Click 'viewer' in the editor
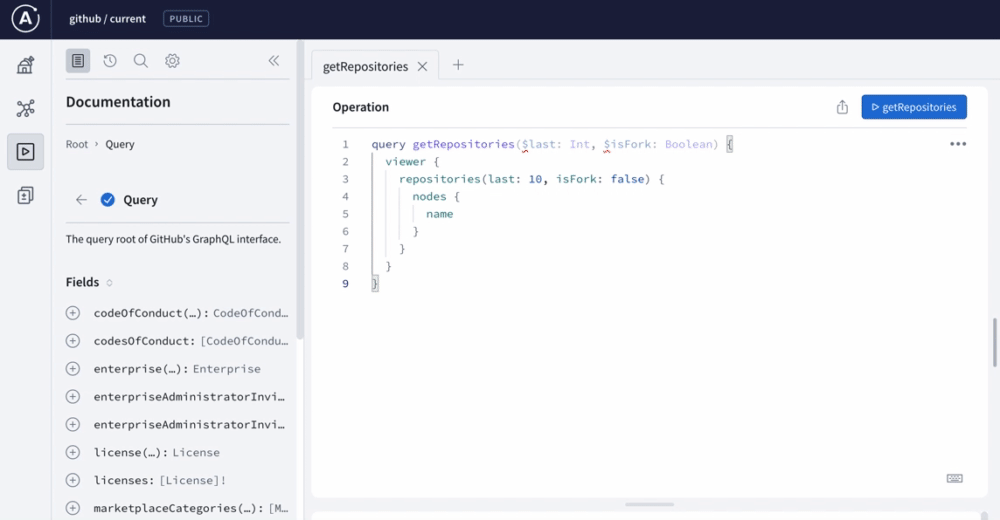The image size is (1000, 520). (x=405, y=161)
